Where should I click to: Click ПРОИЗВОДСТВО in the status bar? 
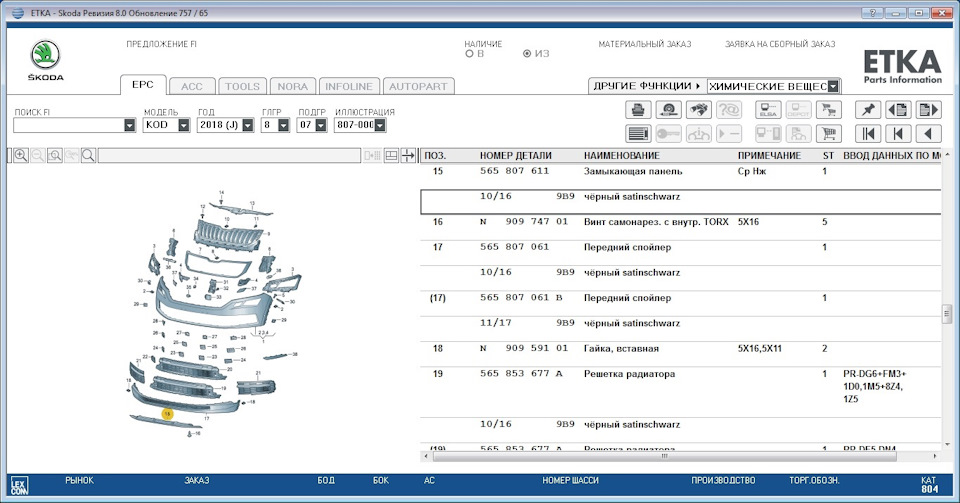723,480
